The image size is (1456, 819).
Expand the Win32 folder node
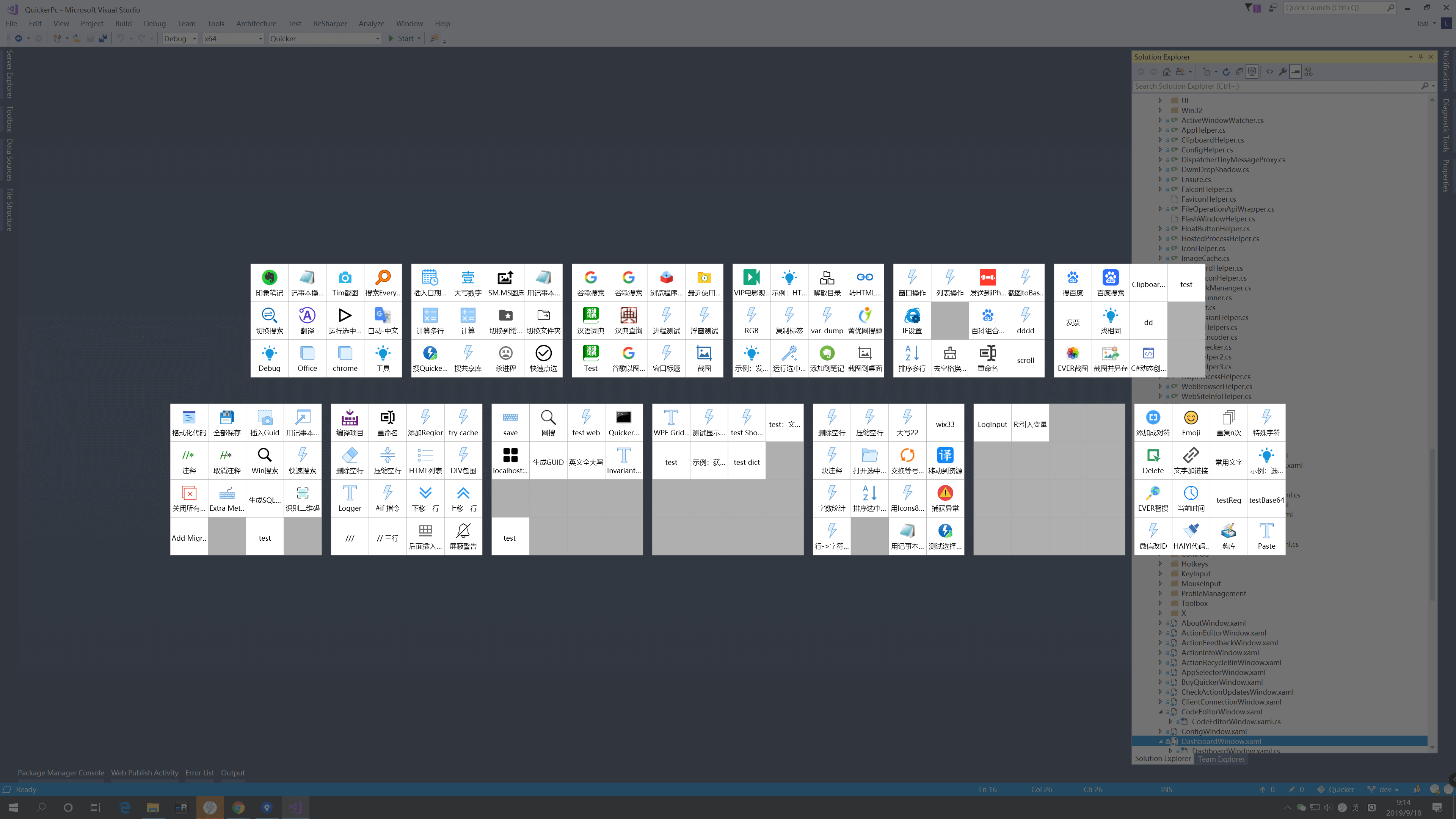click(x=1160, y=110)
